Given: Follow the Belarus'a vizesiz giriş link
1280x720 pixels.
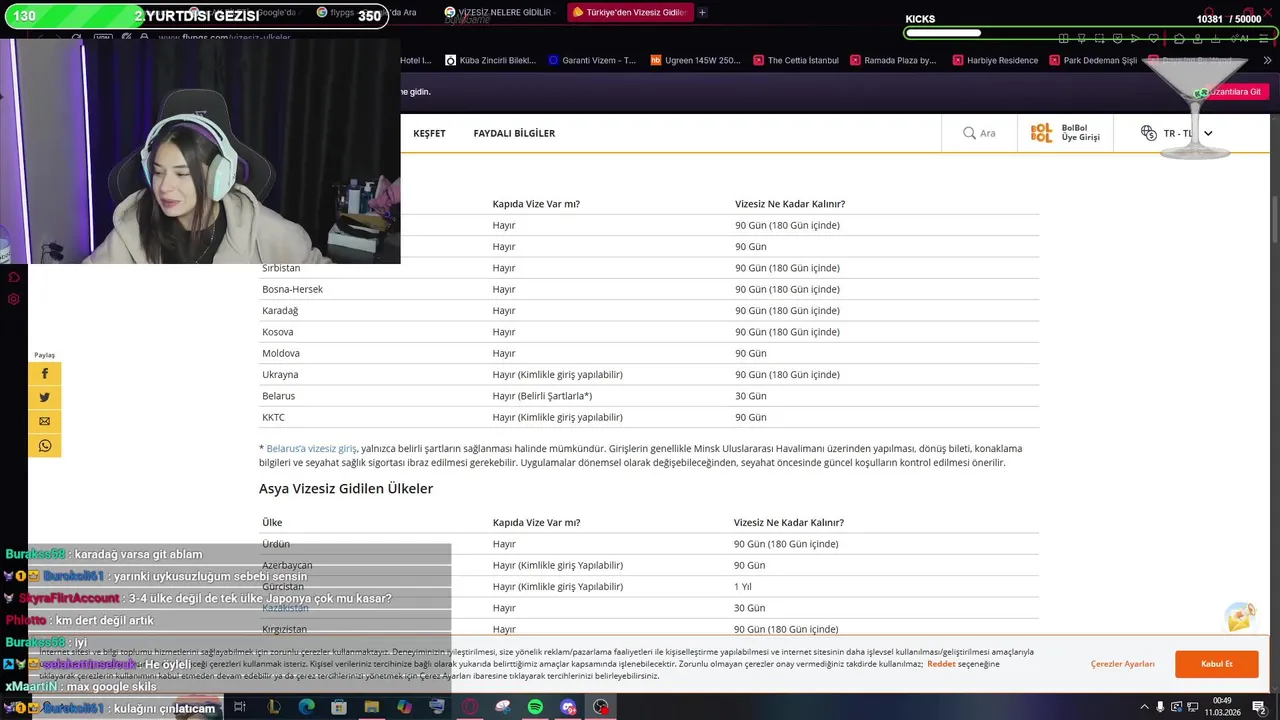Looking at the screenshot, I should coord(311,448).
